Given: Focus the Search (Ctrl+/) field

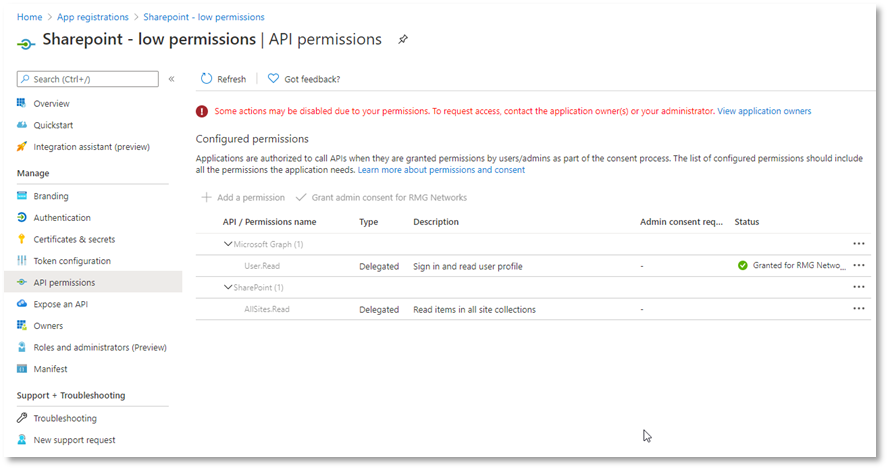Looking at the screenshot, I should tap(88, 79).
